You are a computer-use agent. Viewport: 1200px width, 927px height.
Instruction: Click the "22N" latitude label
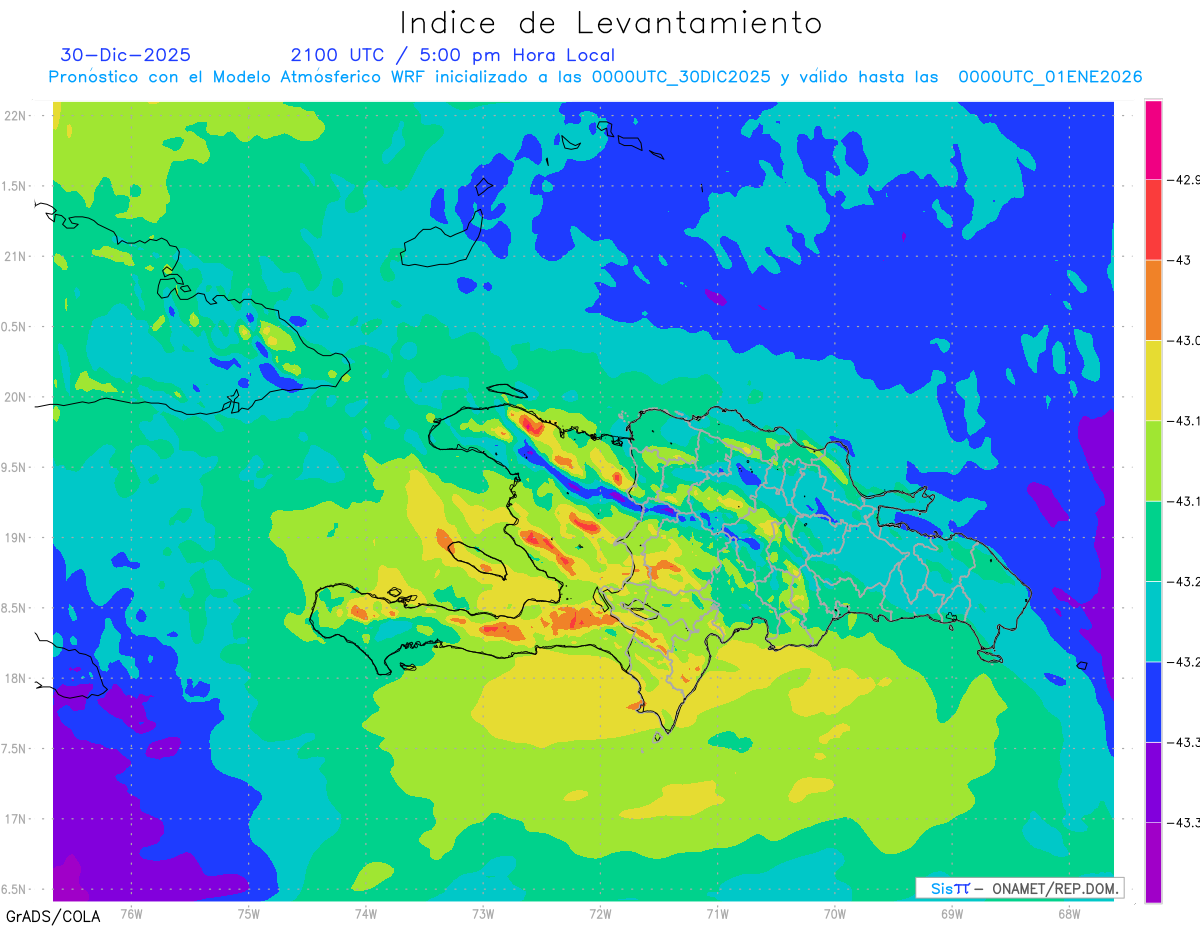(16, 116)
